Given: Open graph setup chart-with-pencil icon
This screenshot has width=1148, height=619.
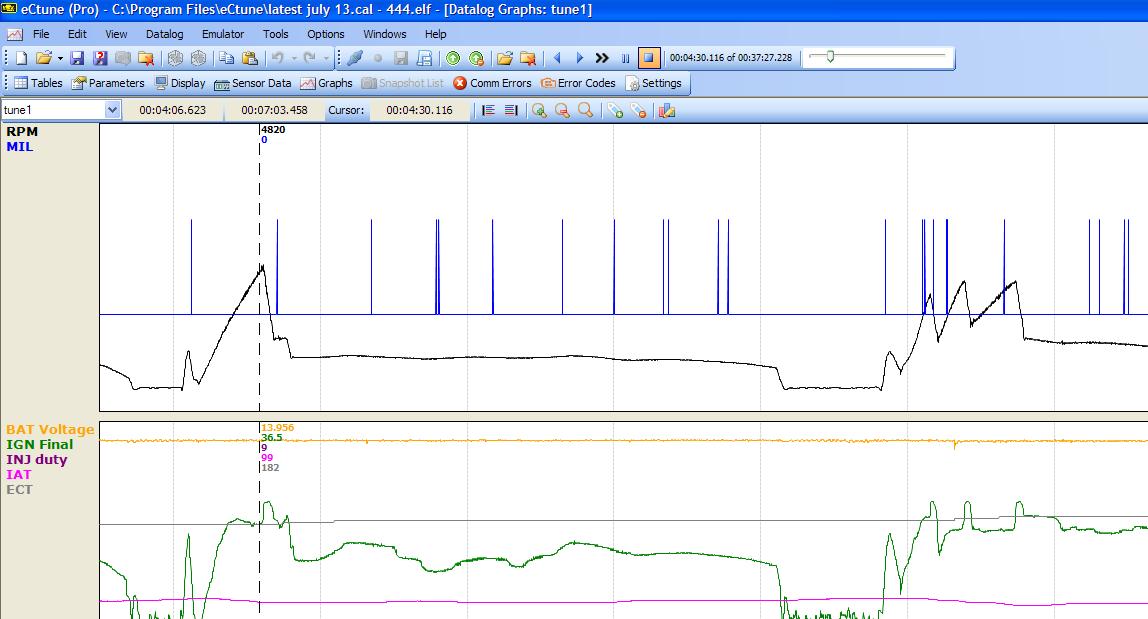Looking at the screenshot, I should coord(666,111).
